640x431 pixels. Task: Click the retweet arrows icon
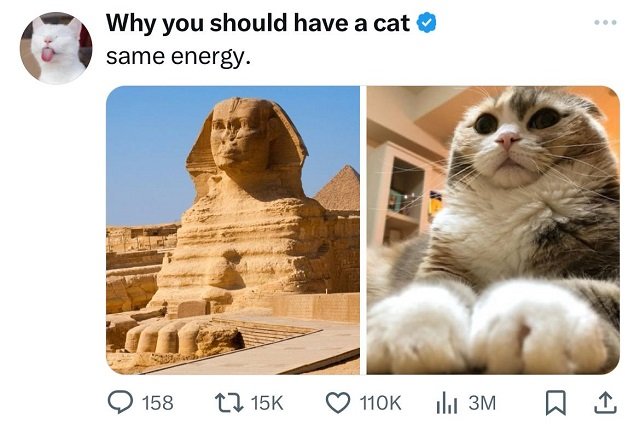tap(229, 402)
